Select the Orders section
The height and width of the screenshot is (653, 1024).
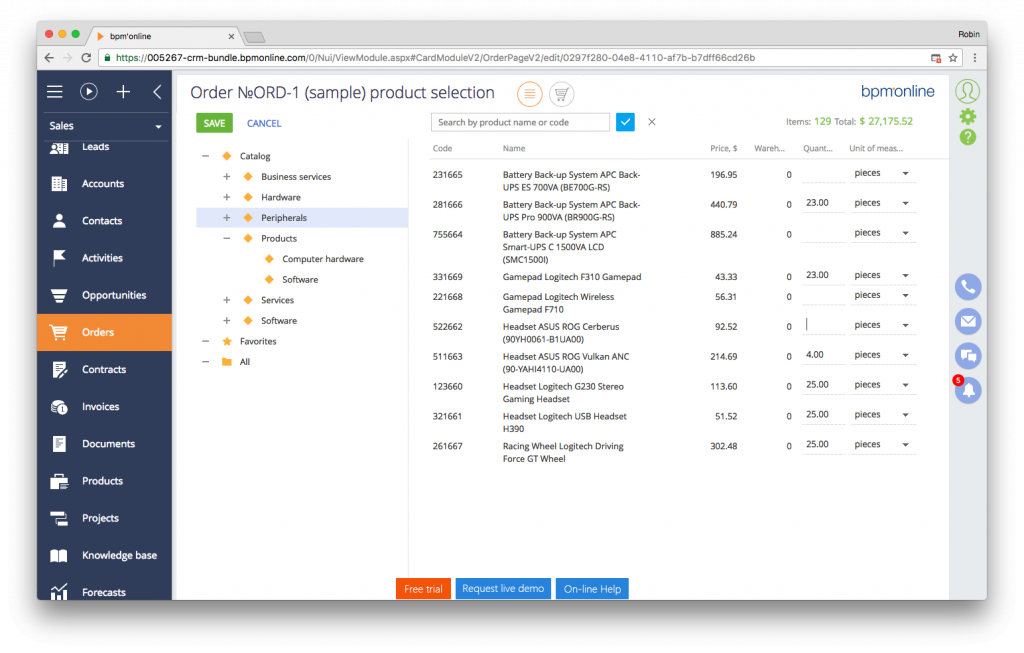click(x=104, y=332)
